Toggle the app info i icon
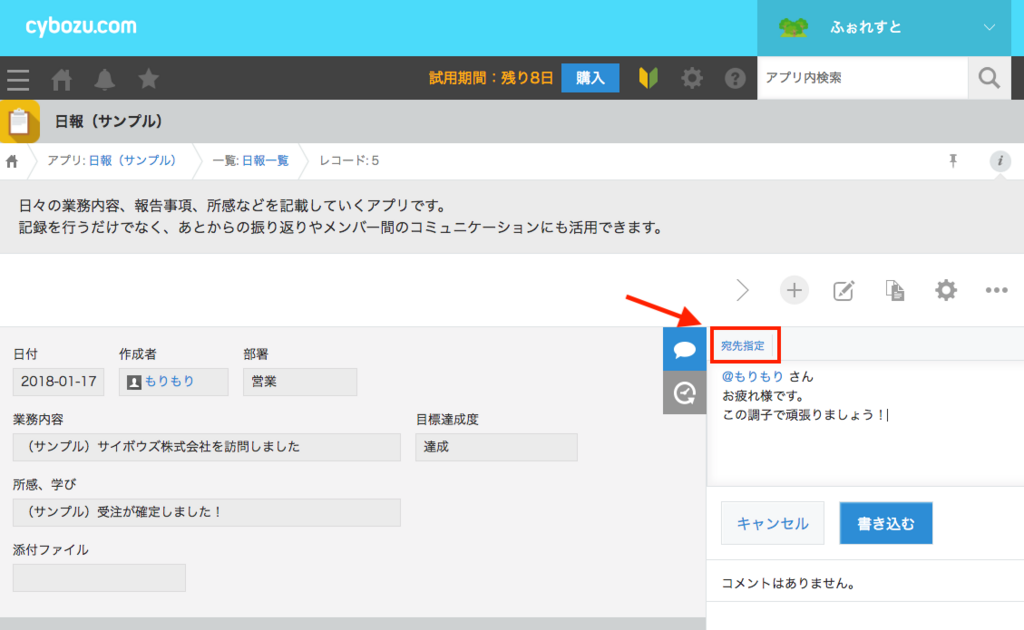The height and width of the screenshot is (630, 1024). point(1000,161)
